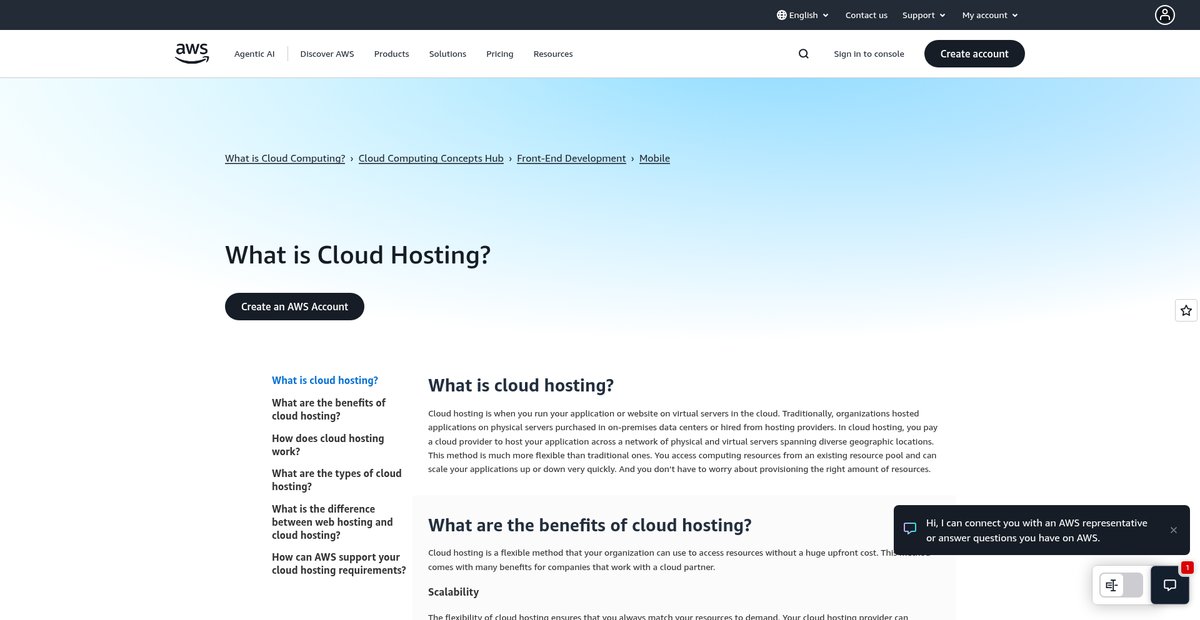Click the star bookmark icon
Screen dimensions: 1200x620
pos(1186,311)
